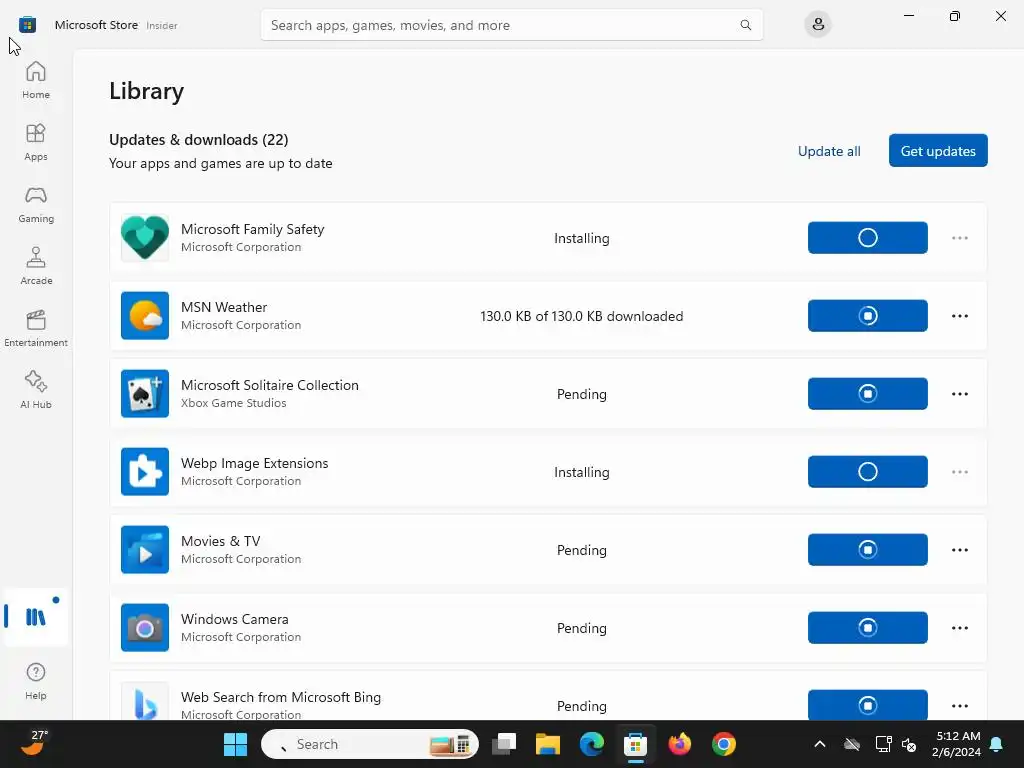Select the Webp Image Extensions title

pos(255,463)
